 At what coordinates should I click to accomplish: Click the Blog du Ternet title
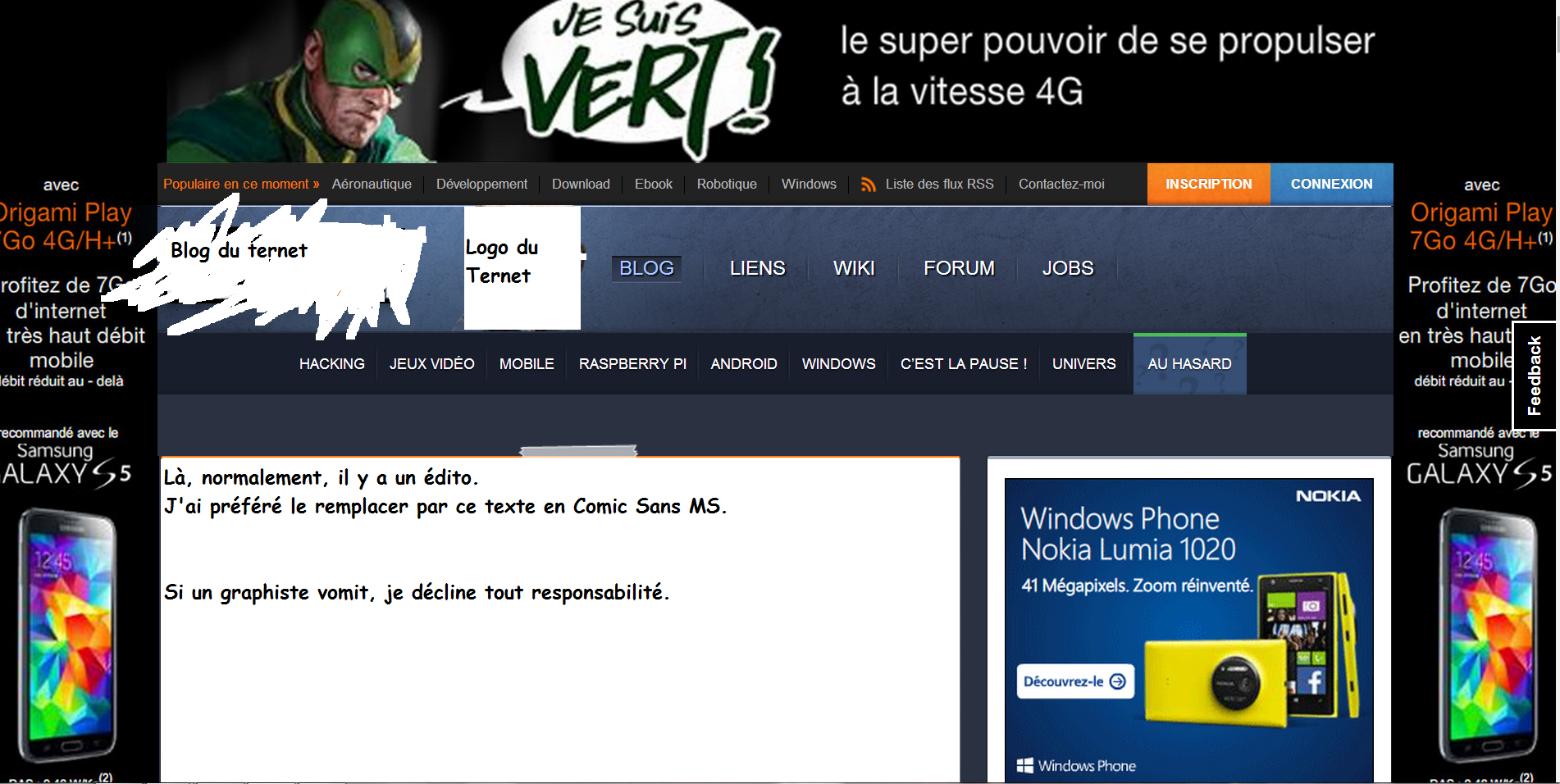coord(239,250)
